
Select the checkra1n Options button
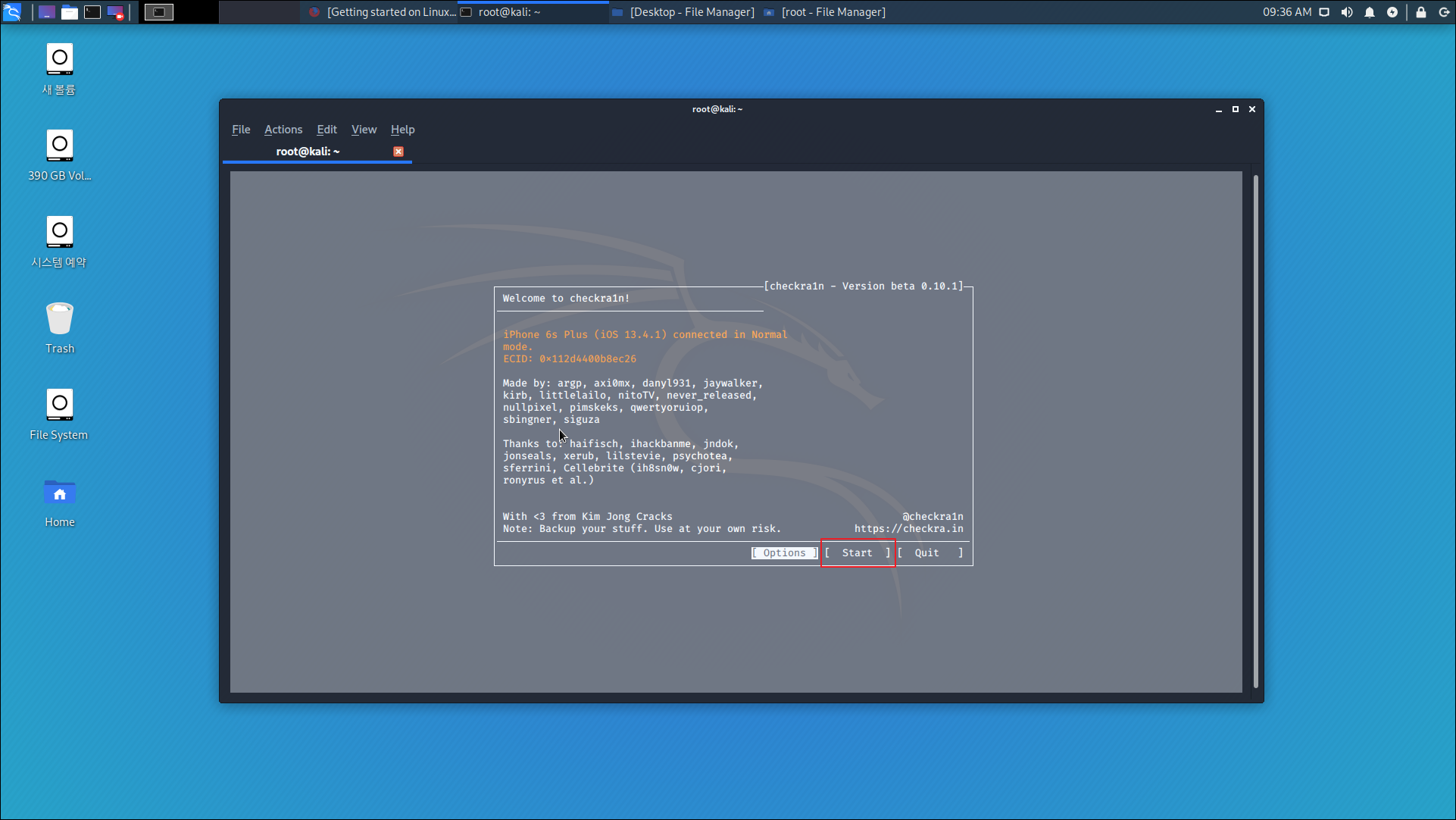[x=784, y=553]
